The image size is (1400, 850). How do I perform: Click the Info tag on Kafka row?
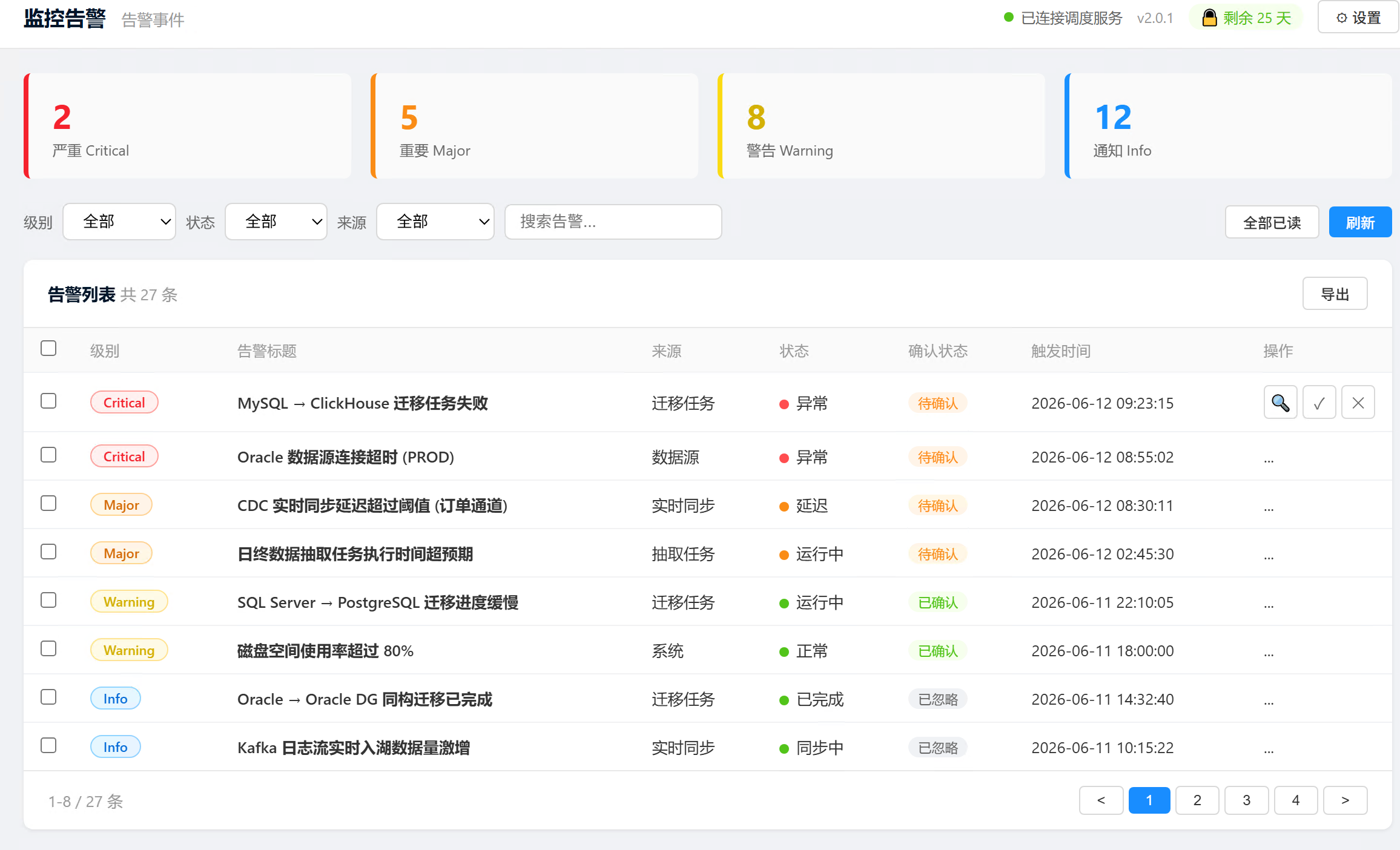coord(116,747)
